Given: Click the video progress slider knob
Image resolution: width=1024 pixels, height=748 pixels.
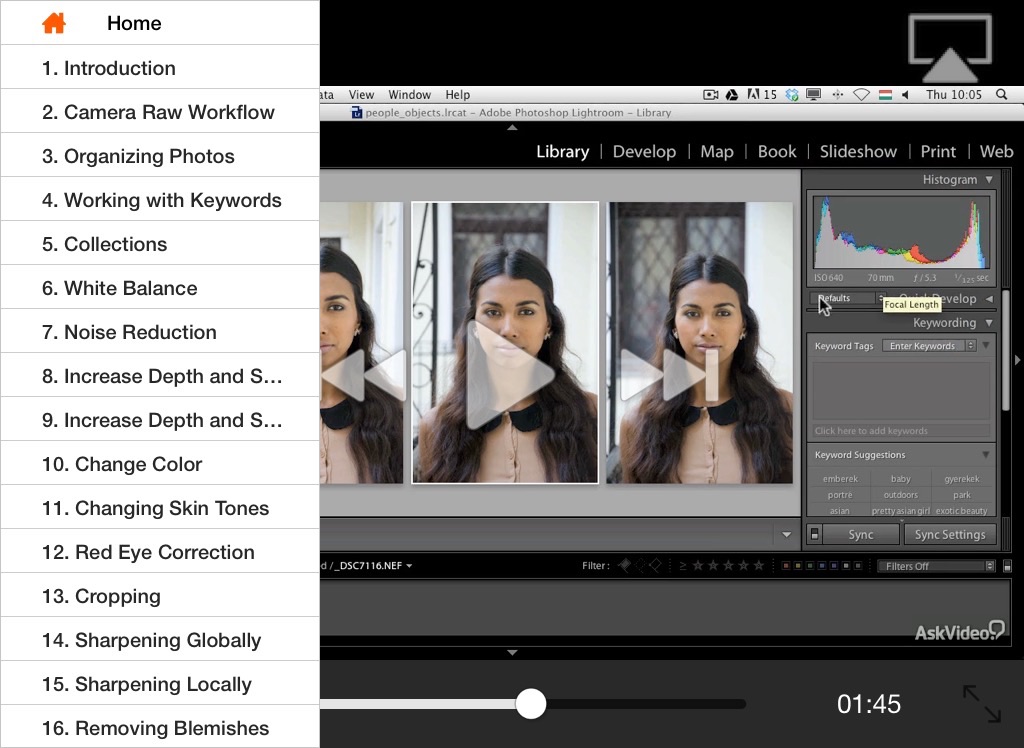Looking at the screenshot, I should (531, 703).
